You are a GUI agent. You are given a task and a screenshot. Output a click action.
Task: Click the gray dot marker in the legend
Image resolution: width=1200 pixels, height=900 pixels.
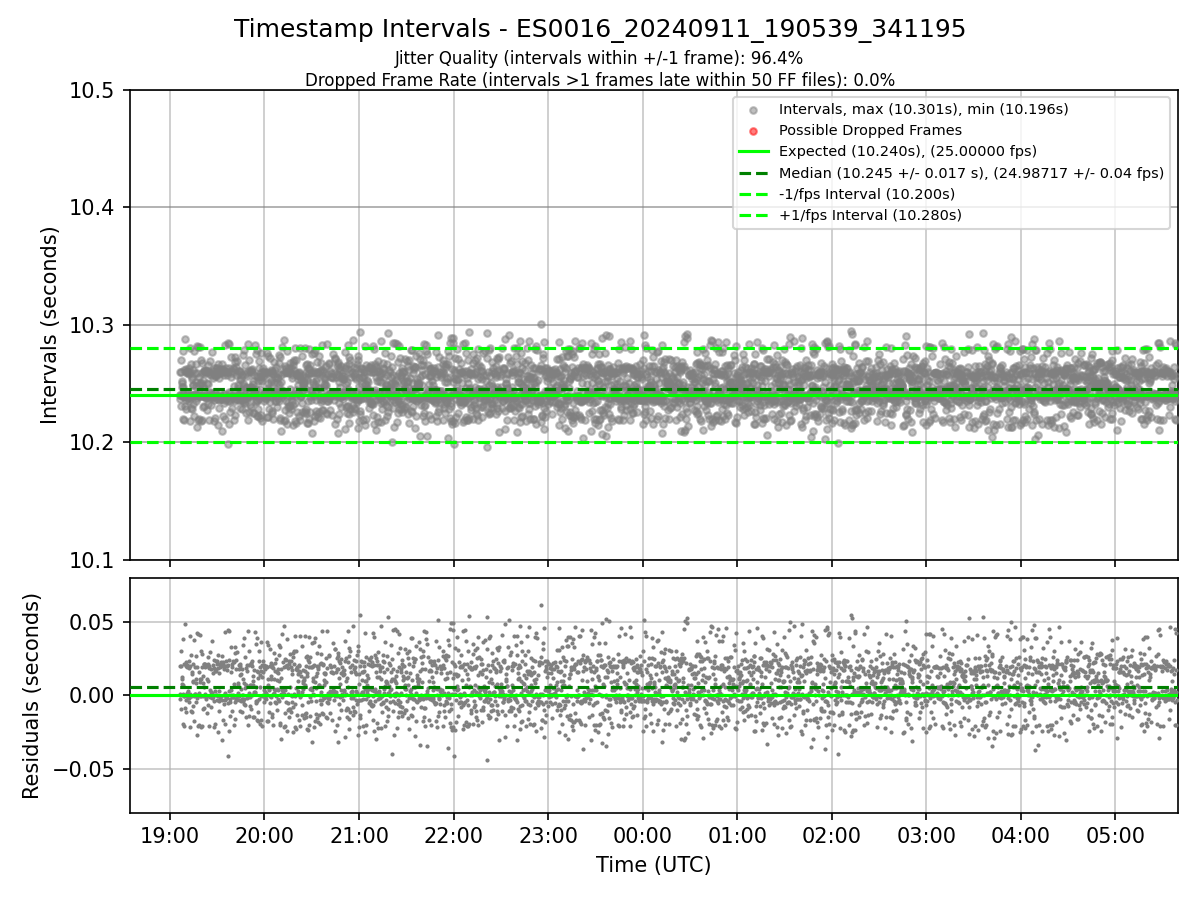[754, 110]
